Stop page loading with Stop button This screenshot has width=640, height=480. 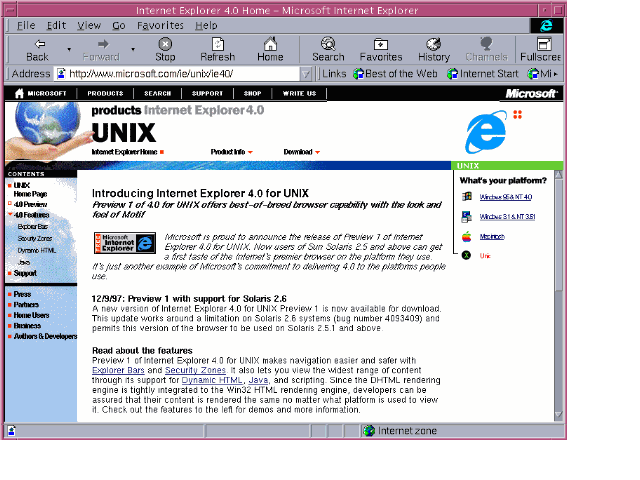[165, 49]
